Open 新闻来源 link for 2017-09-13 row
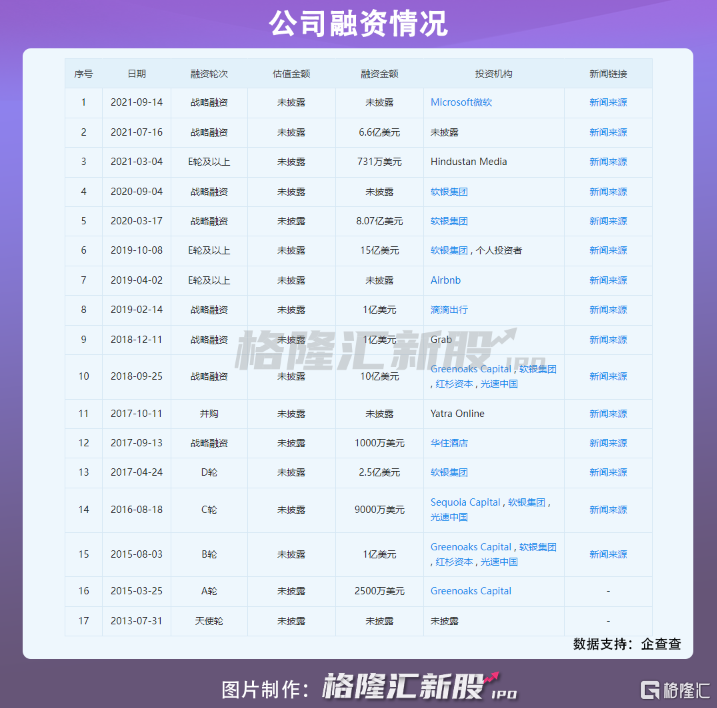This screenshot has height=708, width=717. click(x=608, y=443)
